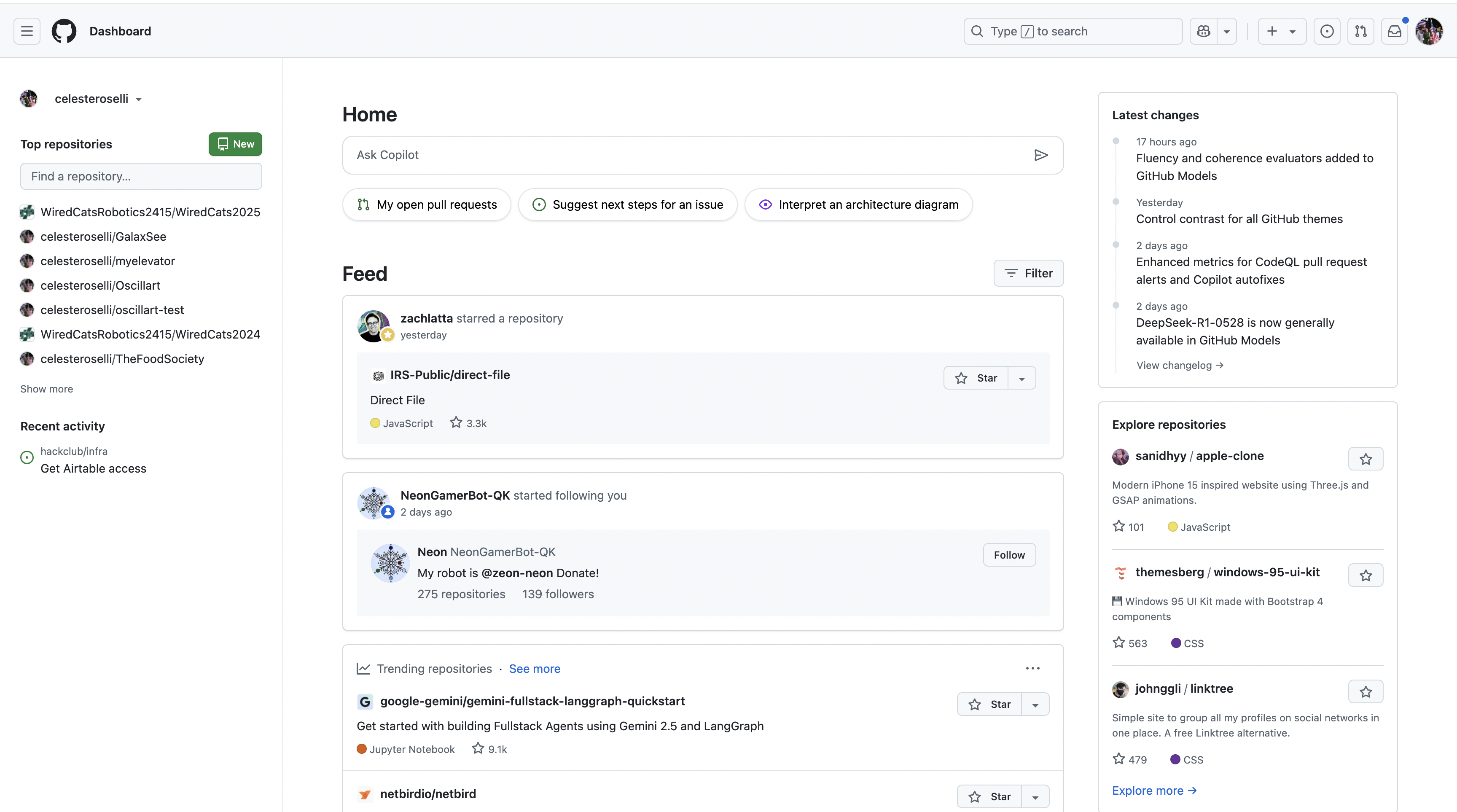Open the Get Airtable access issue
Viewport: 1457px width, 812px height.
coord(93,468)
